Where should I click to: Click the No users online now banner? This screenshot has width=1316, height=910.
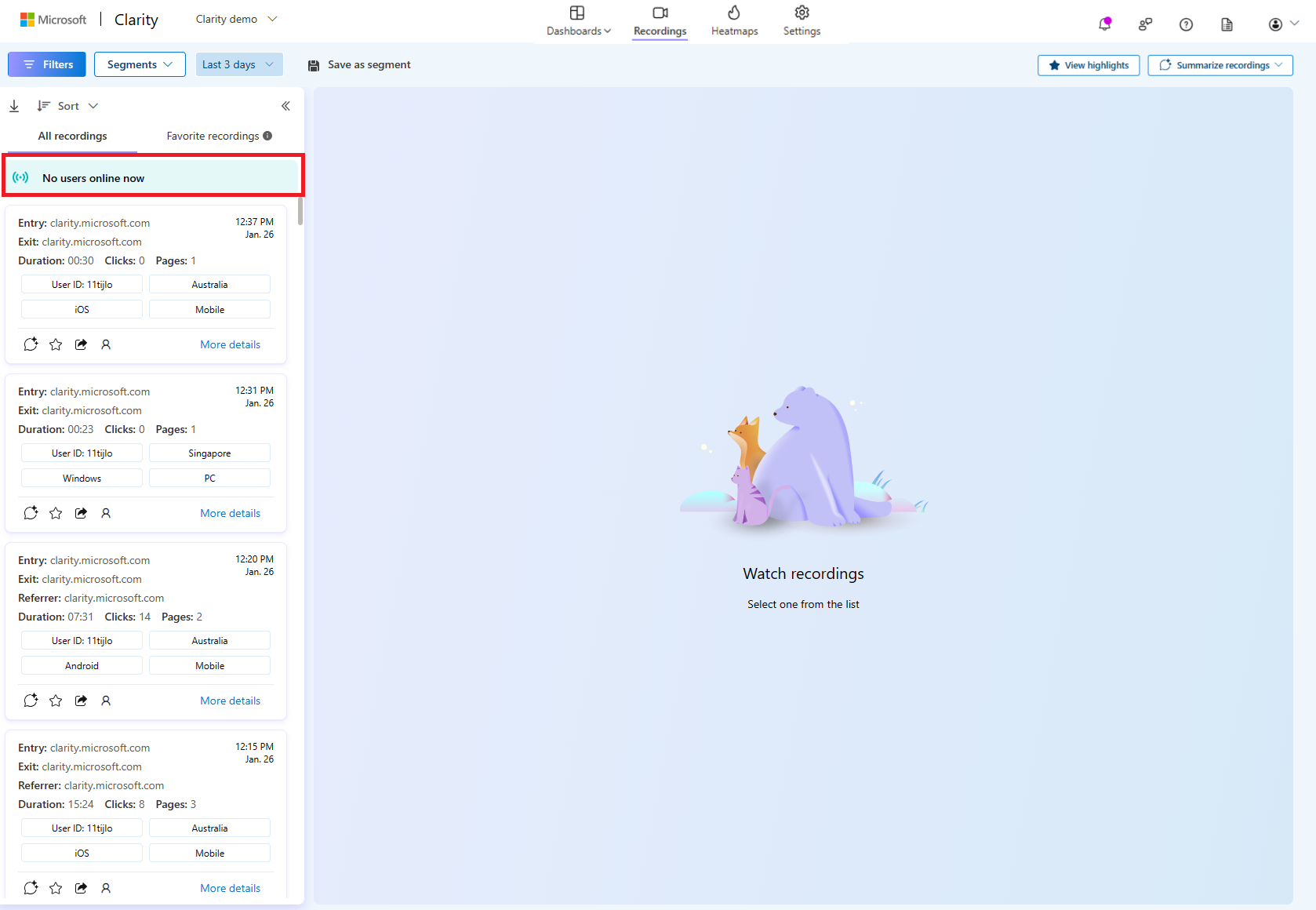coord(153,178)
